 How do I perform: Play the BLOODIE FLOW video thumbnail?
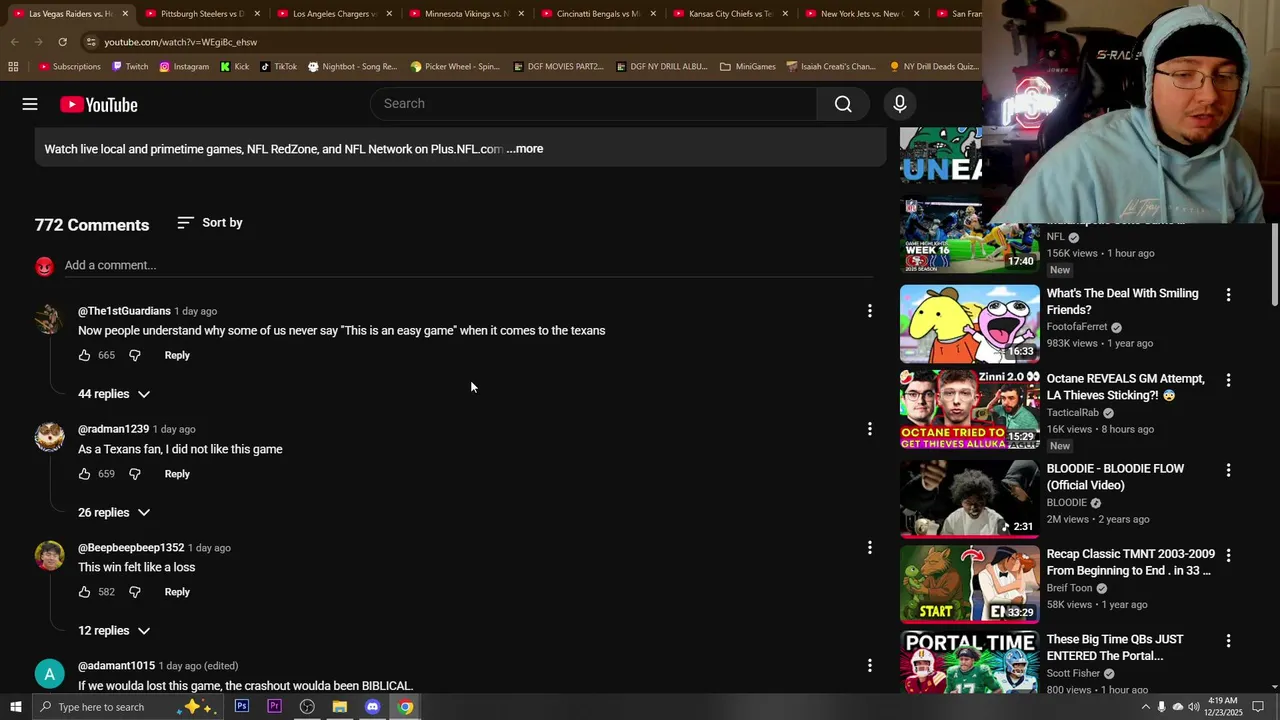969,500
